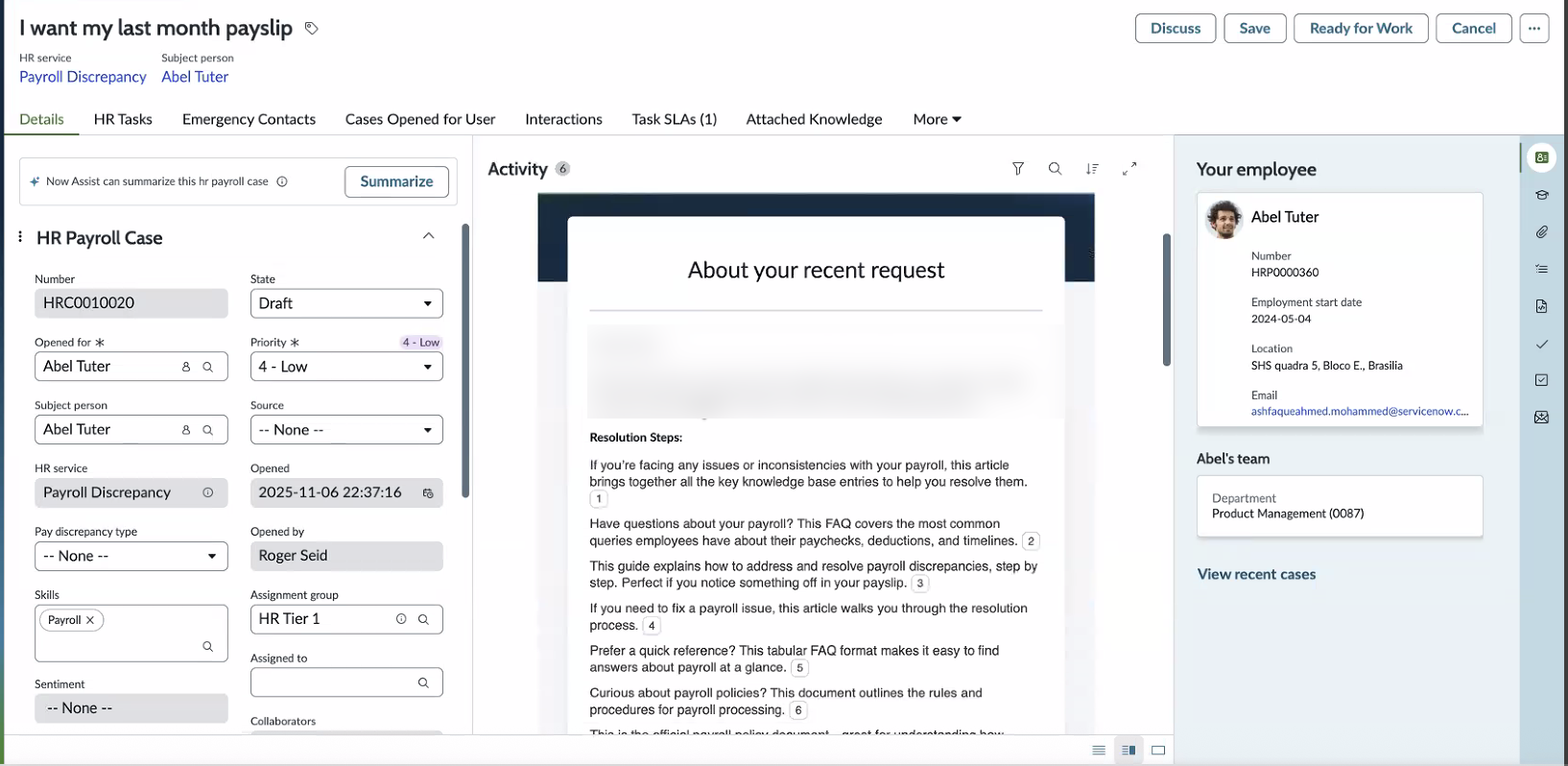Click the record preview icon in Subject person field

[x=186, y=430]
